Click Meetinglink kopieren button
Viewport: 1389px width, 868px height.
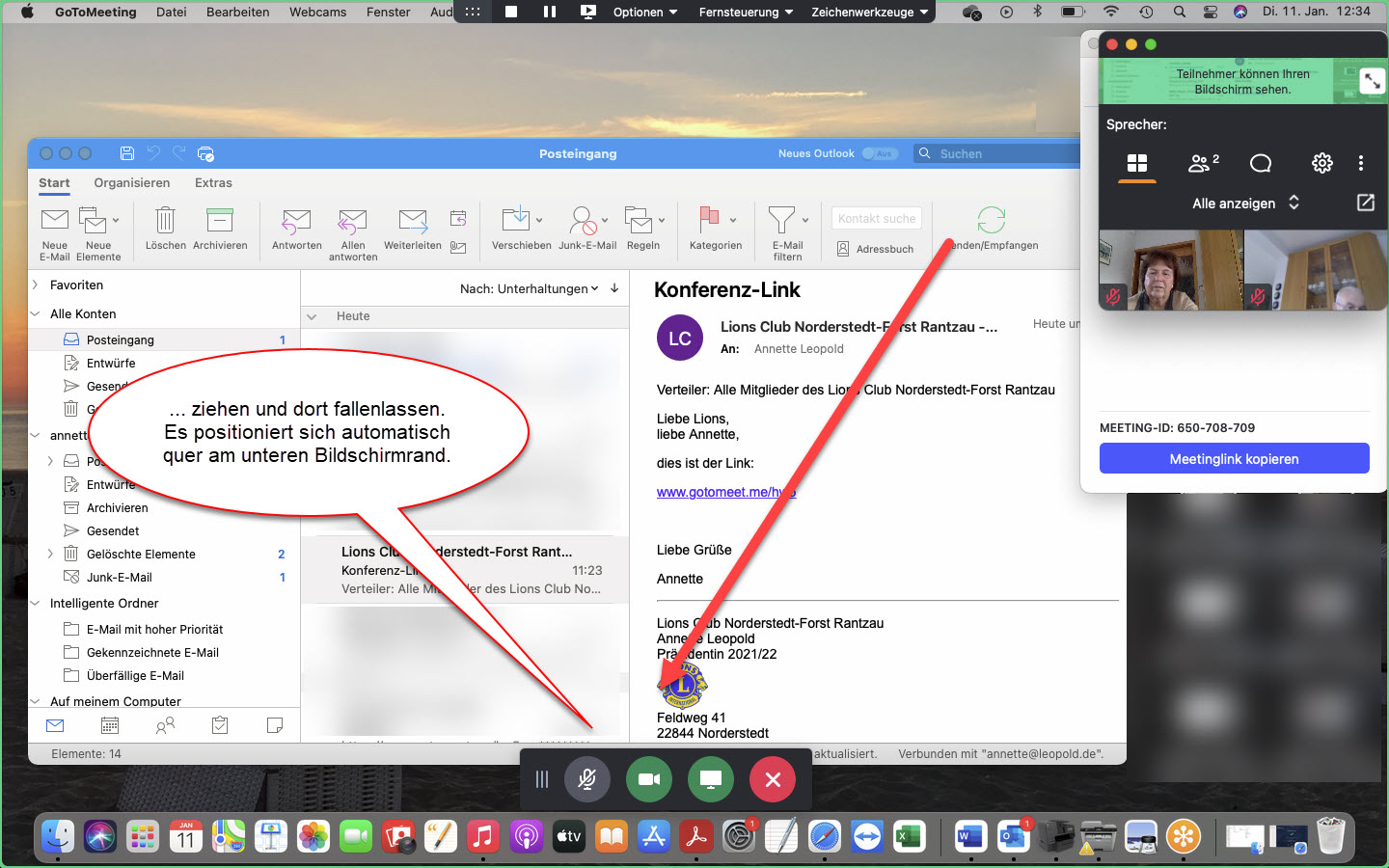click(1235, 458)
